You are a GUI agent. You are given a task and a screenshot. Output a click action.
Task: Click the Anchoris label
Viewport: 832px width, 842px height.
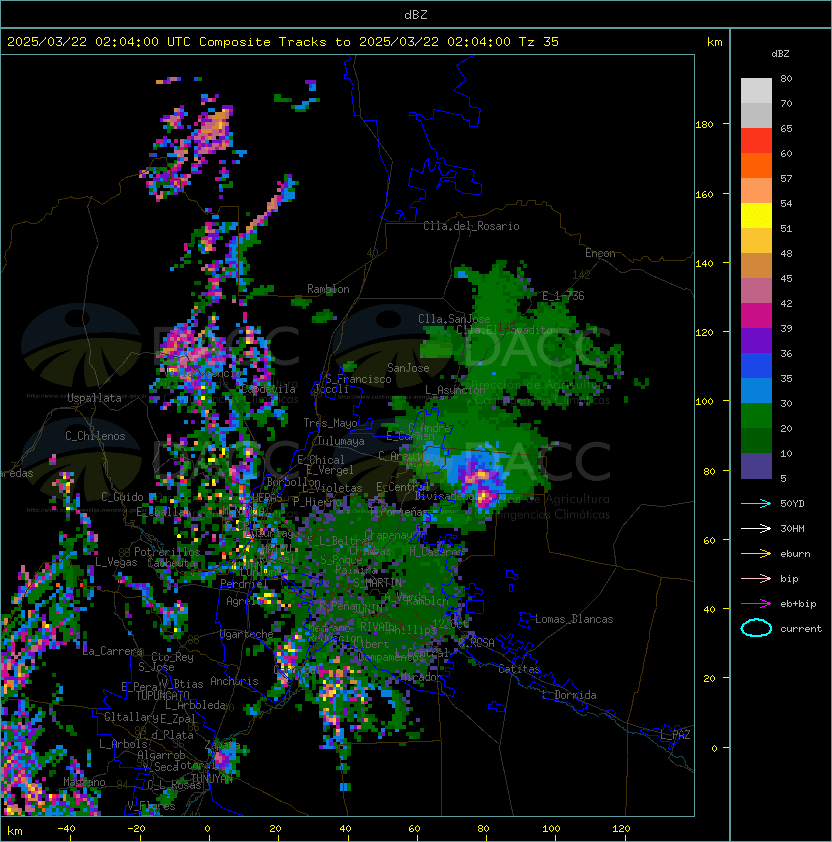pyautogui.click(x=234, y=681)
